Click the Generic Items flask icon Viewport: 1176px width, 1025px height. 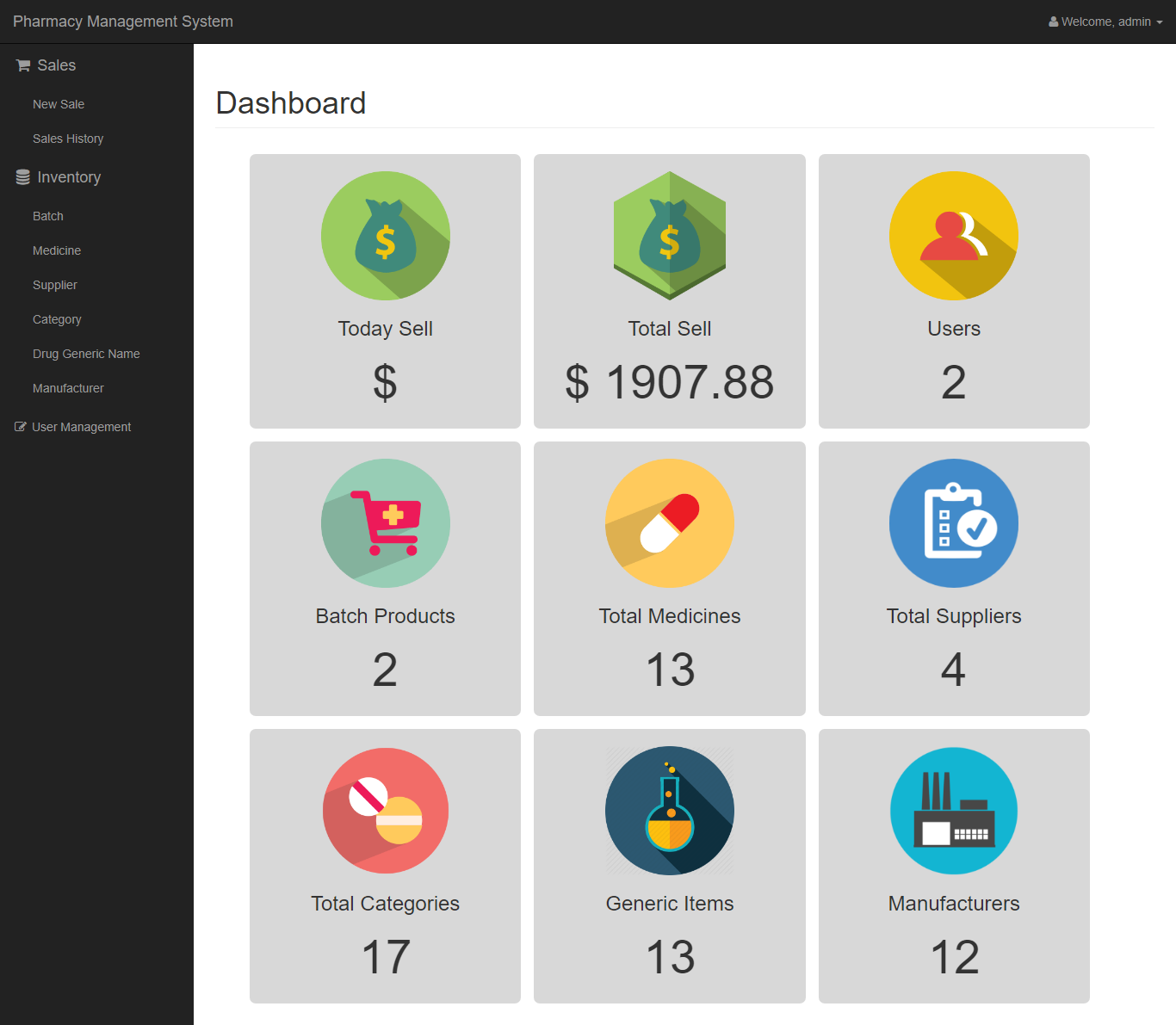click(669, 810)
